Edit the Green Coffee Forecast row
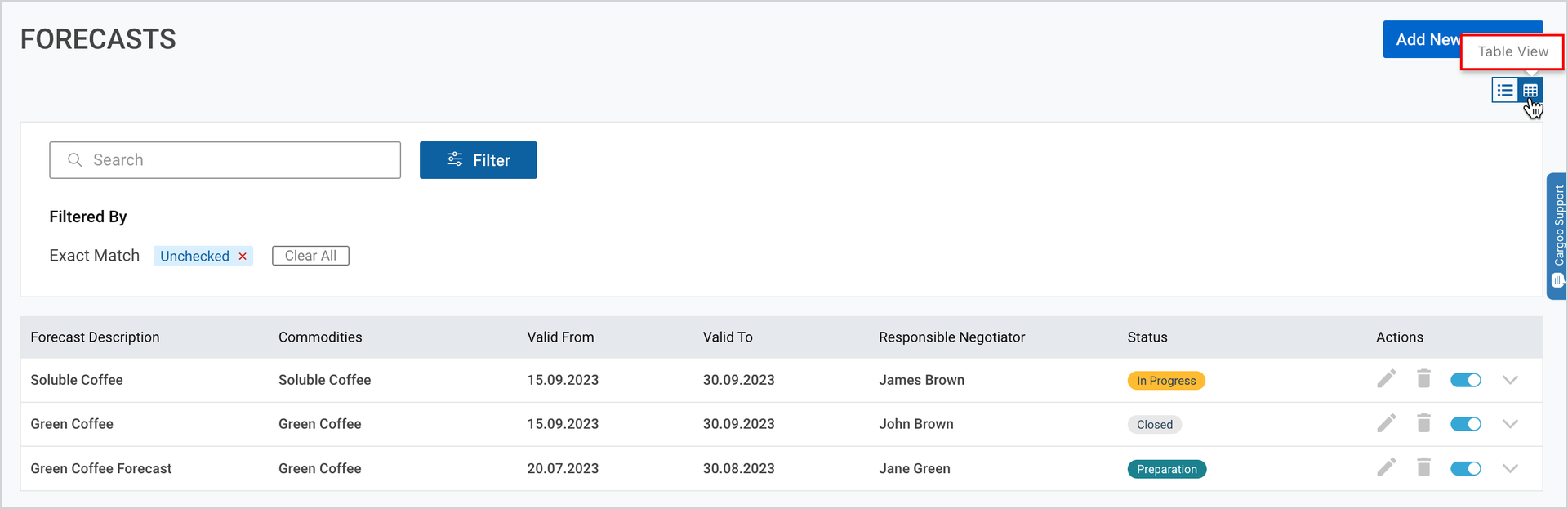The height and width of the screenshot is (509, 1568). 1387,467
